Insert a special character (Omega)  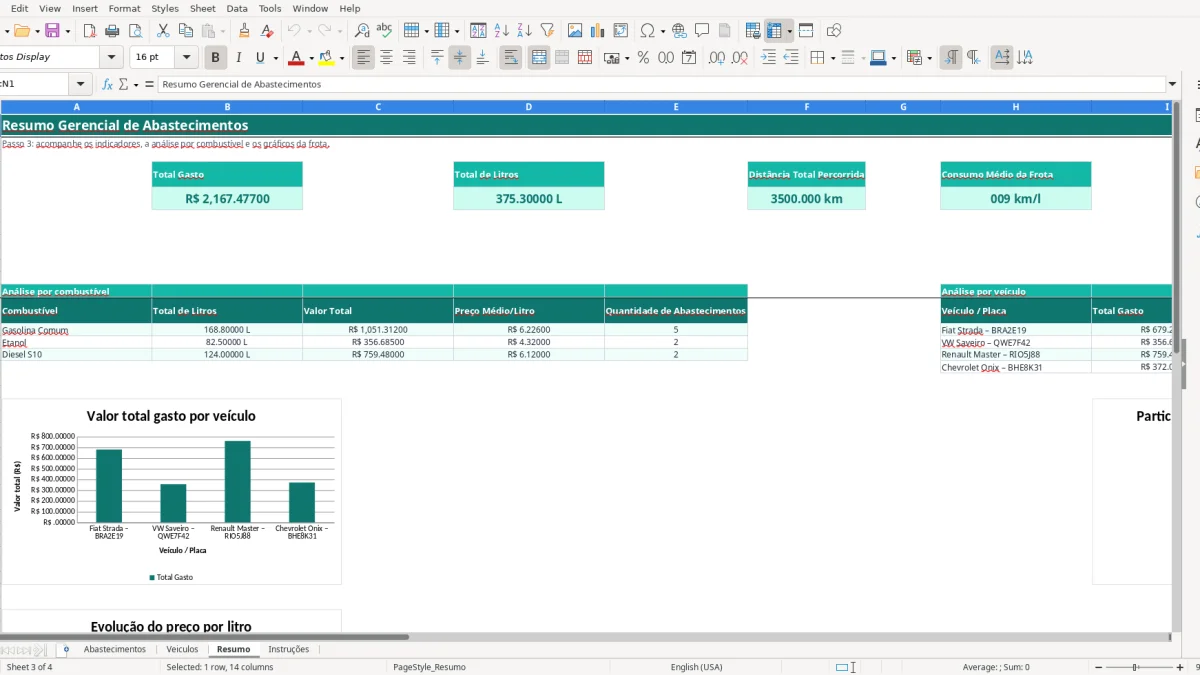(x=648, y=31)
